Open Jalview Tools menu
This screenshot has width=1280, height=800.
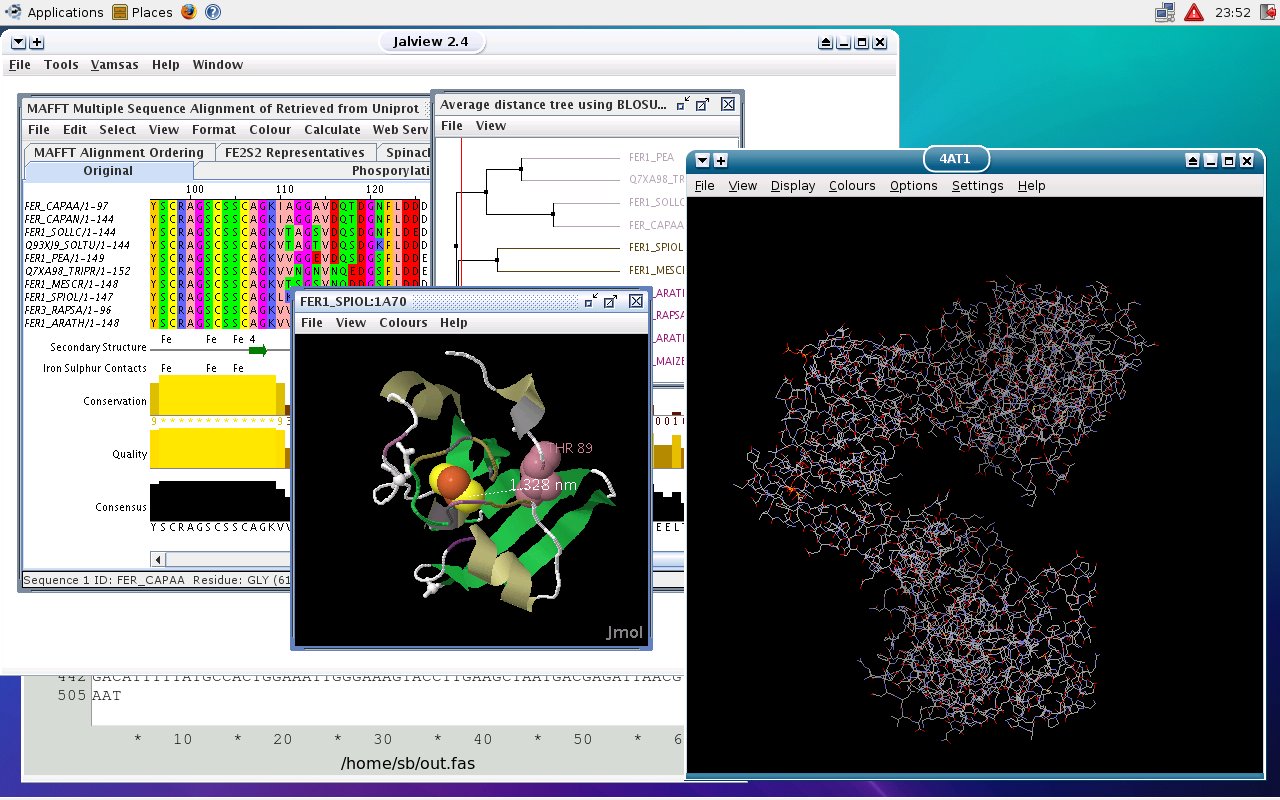pos(61,64)
